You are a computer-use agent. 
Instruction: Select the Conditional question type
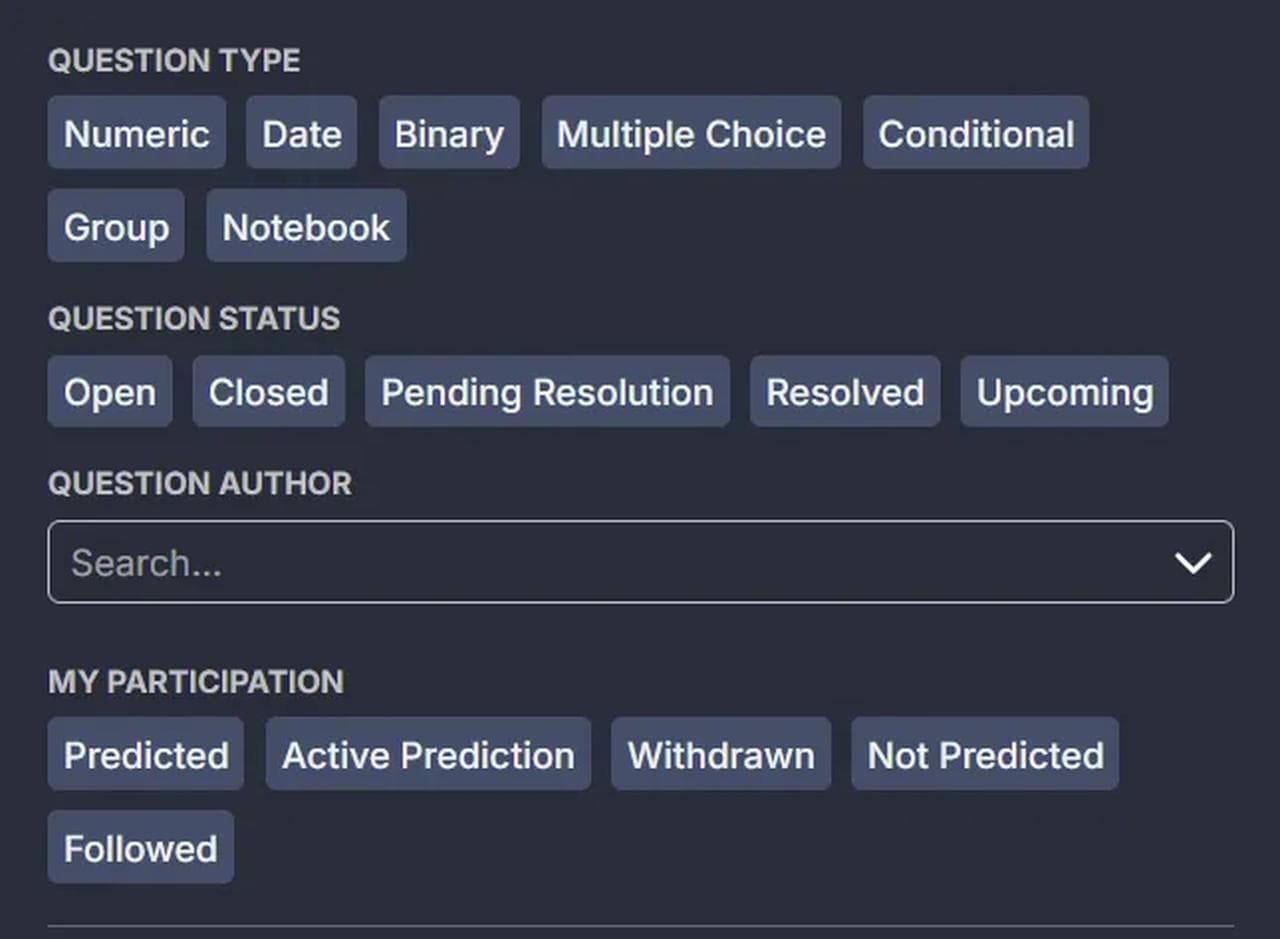(975, 132)
